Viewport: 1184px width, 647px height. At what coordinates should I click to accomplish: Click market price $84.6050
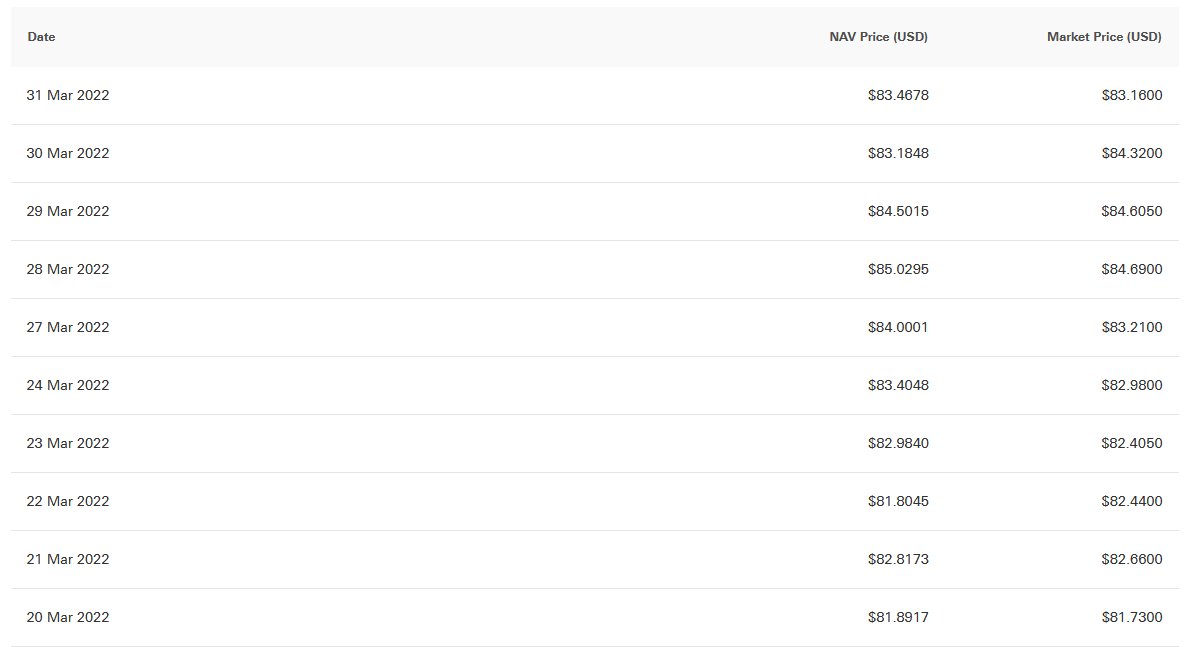pos(1132,211)
